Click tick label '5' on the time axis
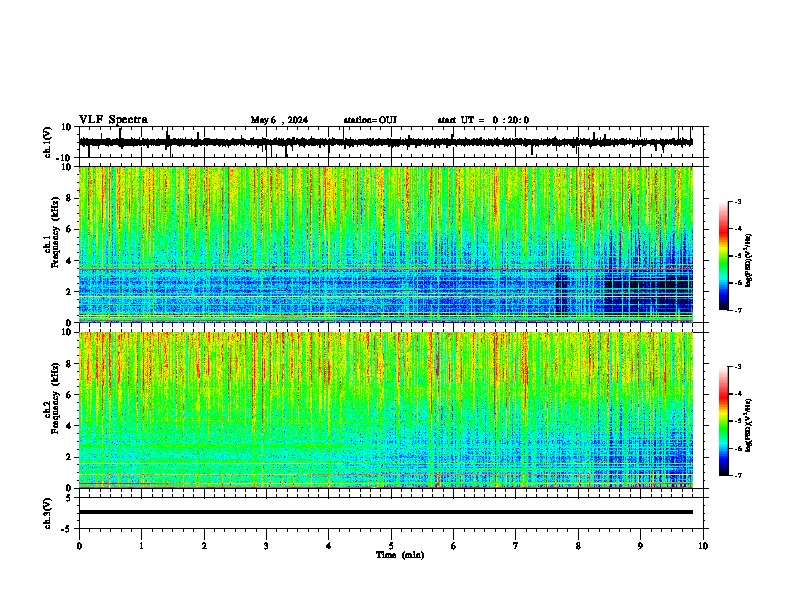 click(x=391, y=546)
